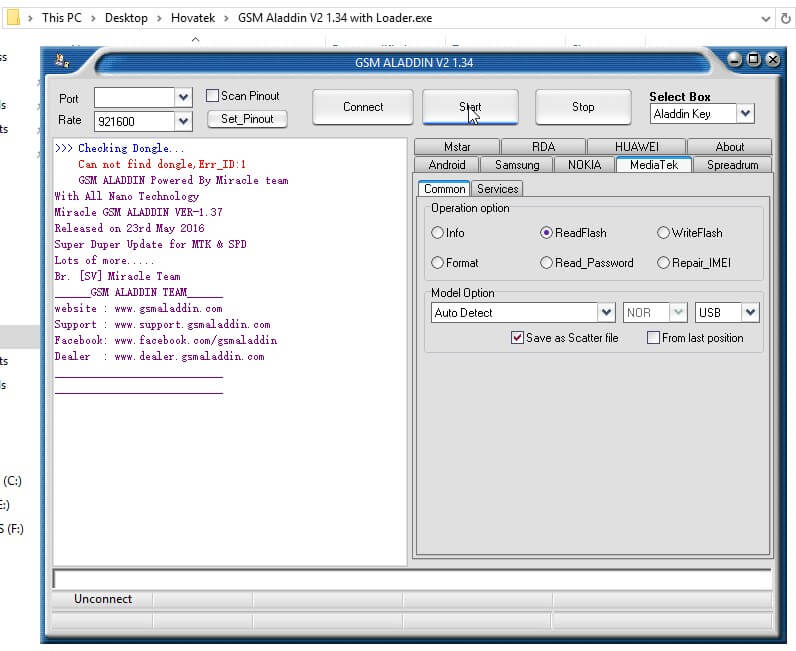Viewport: 796px width, 651px height.
Task: Select the Common sub-tab
Action: pos(445,188)
